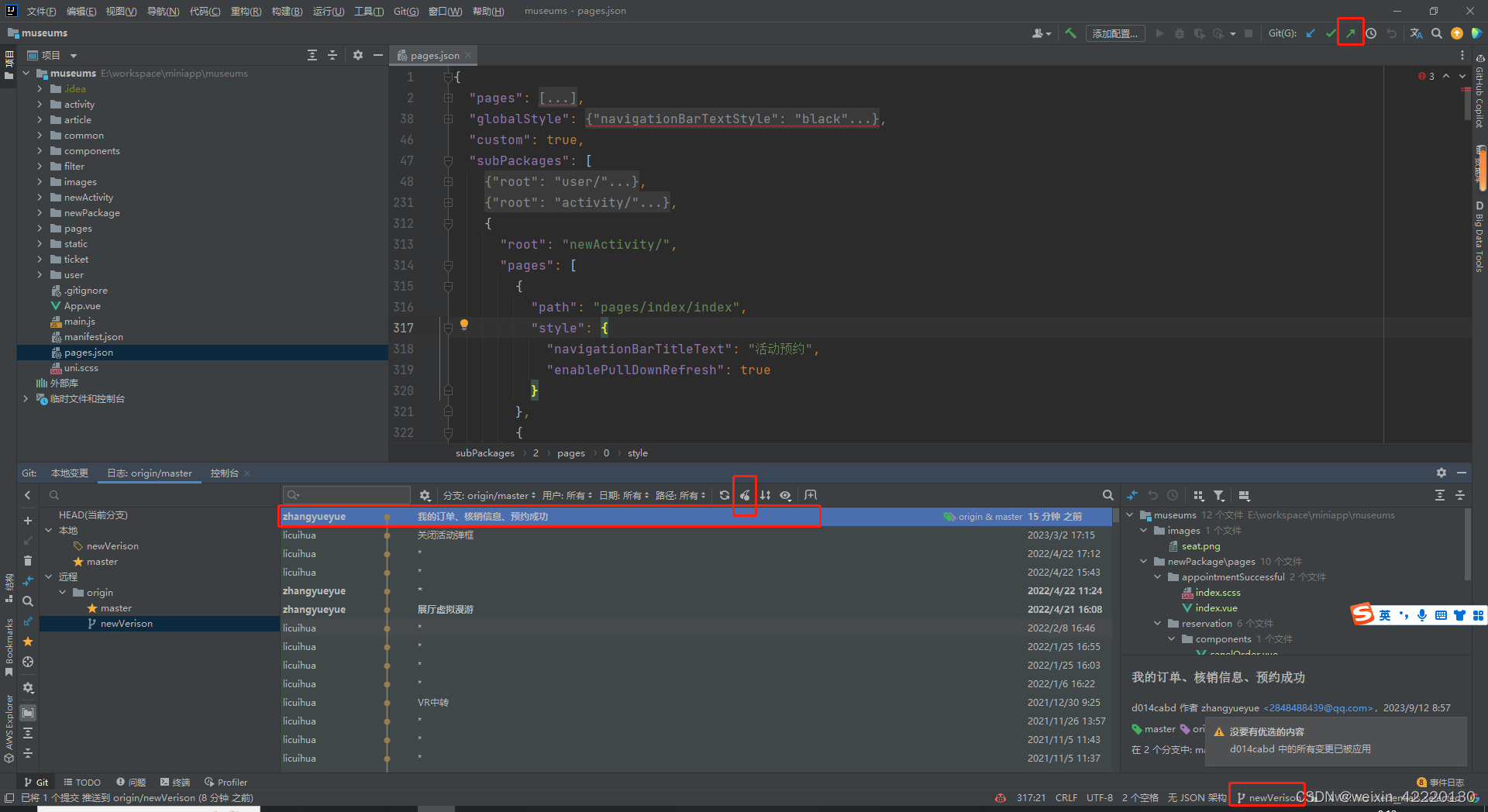Open the translate icon in toolbar

(1416, 33)
